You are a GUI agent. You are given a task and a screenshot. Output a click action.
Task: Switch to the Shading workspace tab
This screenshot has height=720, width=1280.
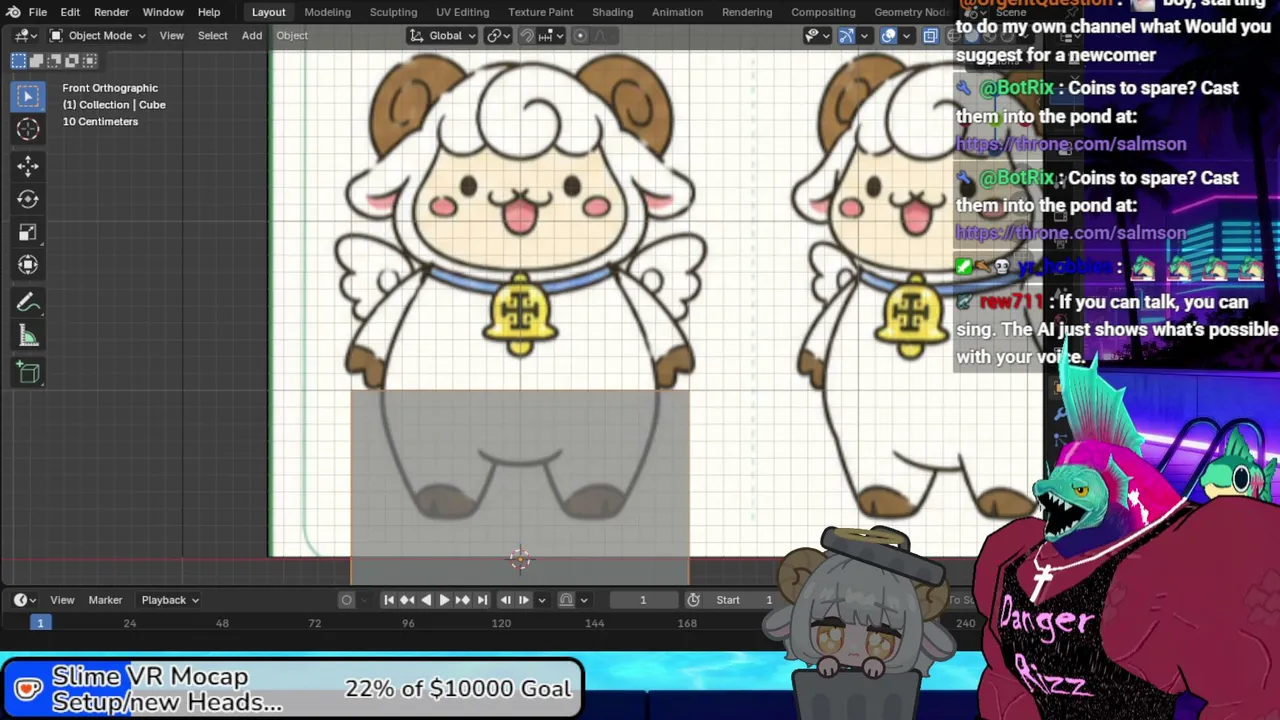point(612,12)
